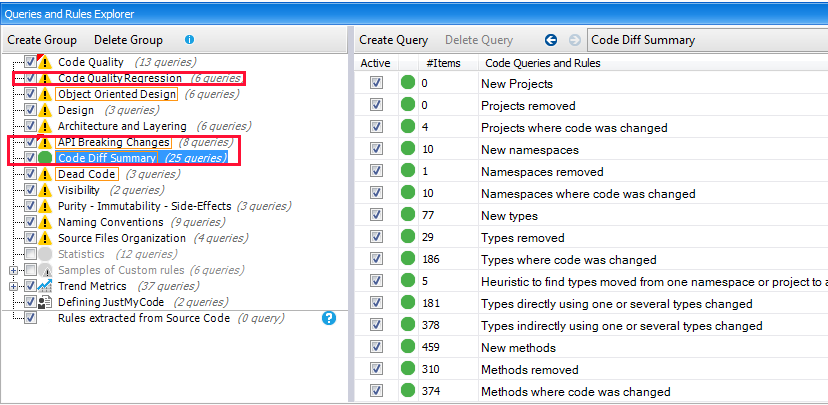This screenshot has width=828, height=405.
Task: Uncheck the Active box for New namespaces
Action: 376,149
